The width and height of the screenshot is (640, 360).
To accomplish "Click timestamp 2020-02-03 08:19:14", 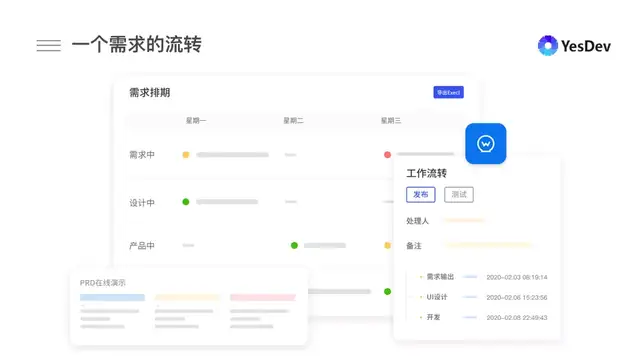I will [x=517, y=277].
